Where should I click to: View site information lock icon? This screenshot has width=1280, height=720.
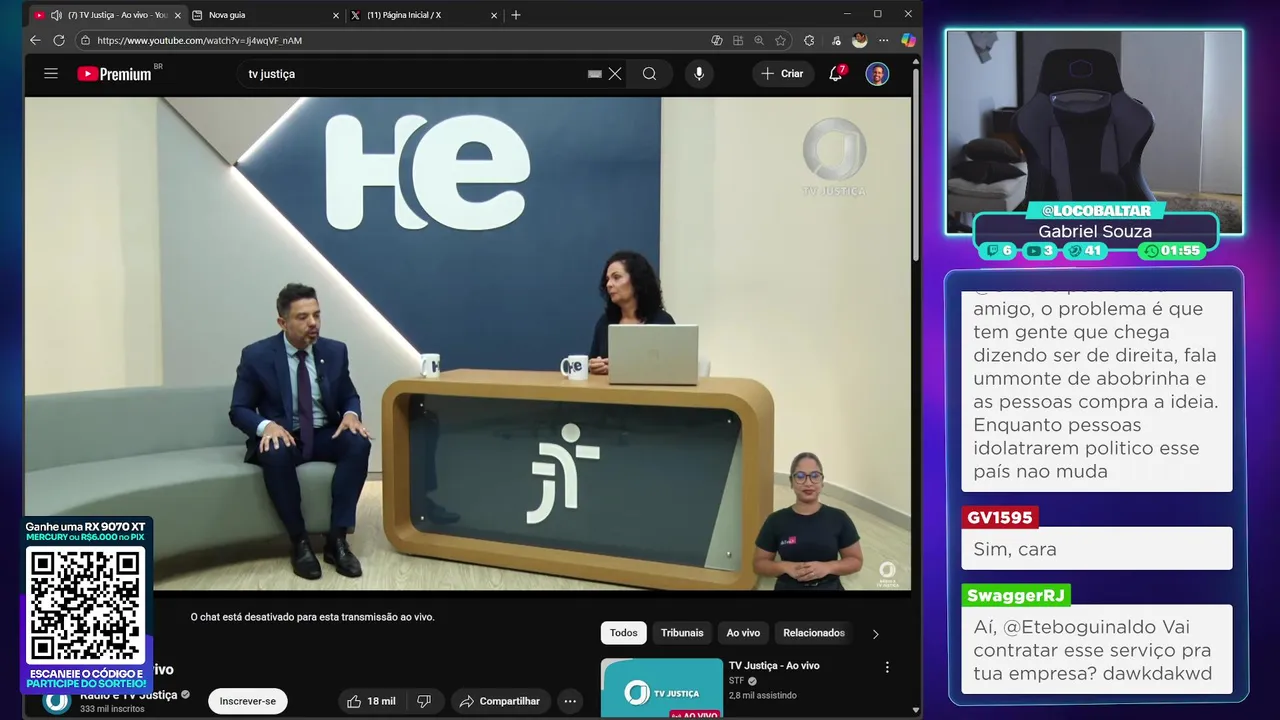click(x=85, y=40)
